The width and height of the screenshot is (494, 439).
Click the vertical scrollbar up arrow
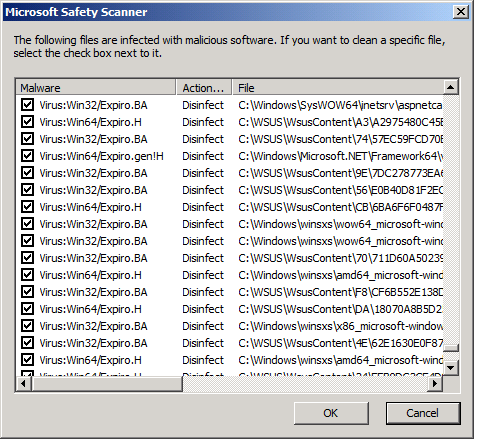451,87
